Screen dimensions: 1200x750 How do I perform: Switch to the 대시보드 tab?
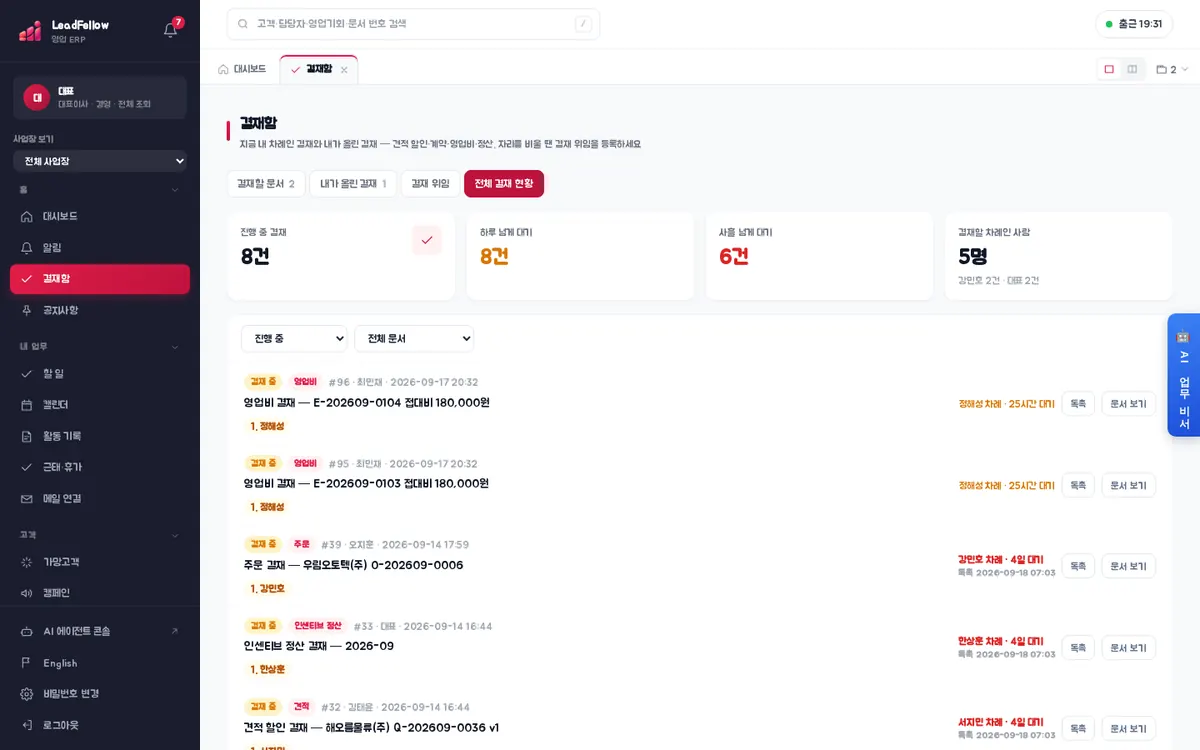(242, 69)
